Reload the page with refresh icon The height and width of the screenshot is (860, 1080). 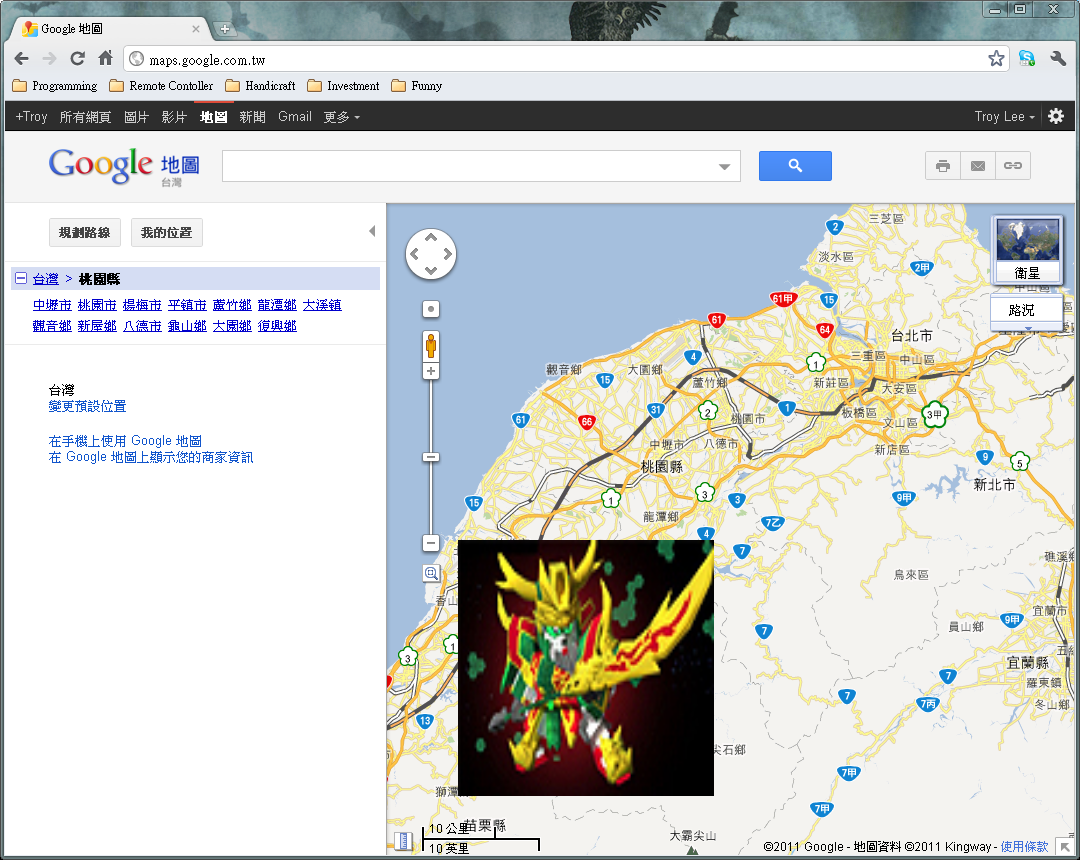tap(77, 59)
